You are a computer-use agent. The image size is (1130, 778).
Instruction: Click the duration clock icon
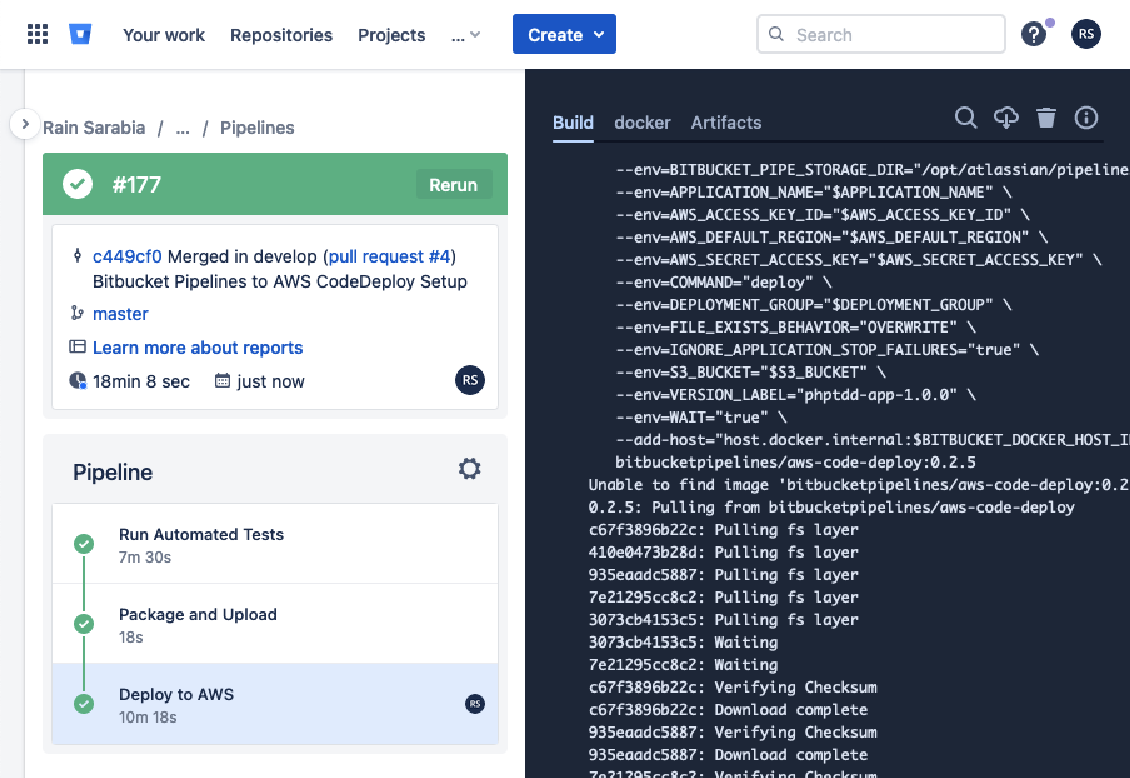[77, 380]
